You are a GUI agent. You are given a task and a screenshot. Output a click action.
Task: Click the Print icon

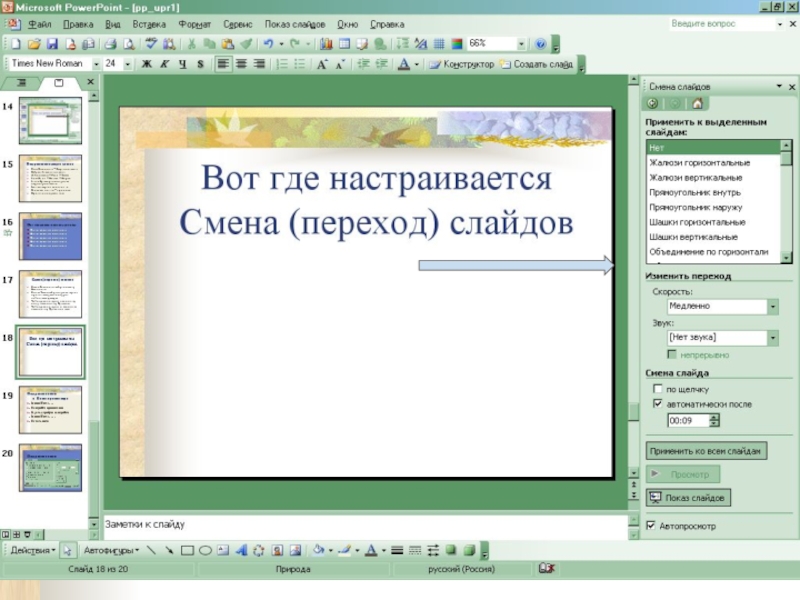click(110, 44)
